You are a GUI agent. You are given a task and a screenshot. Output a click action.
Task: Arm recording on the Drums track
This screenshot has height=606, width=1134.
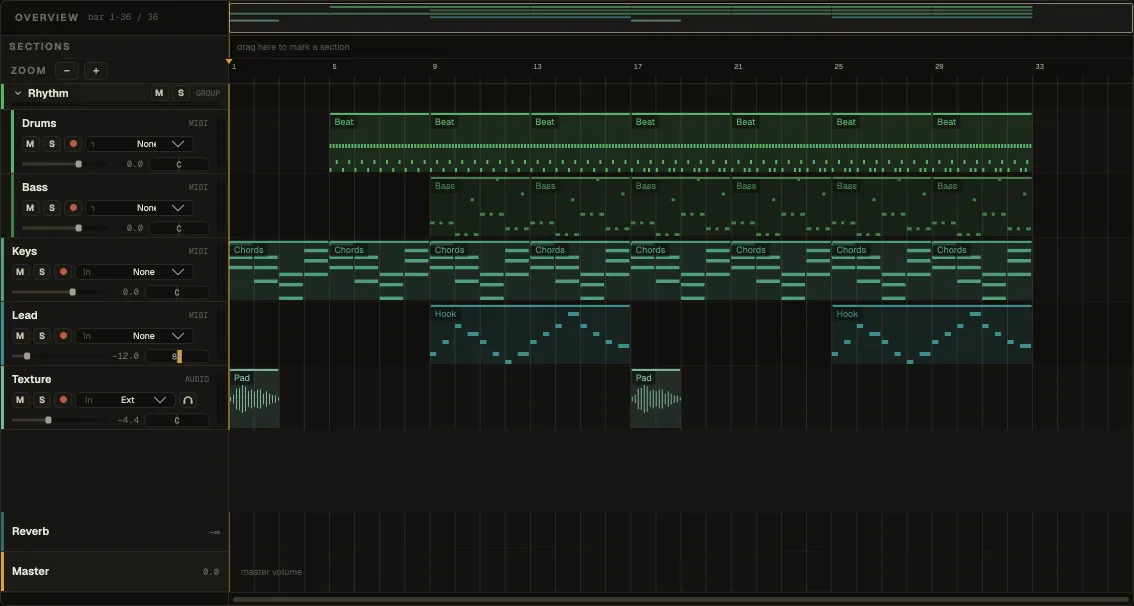[x=73, y=144]
